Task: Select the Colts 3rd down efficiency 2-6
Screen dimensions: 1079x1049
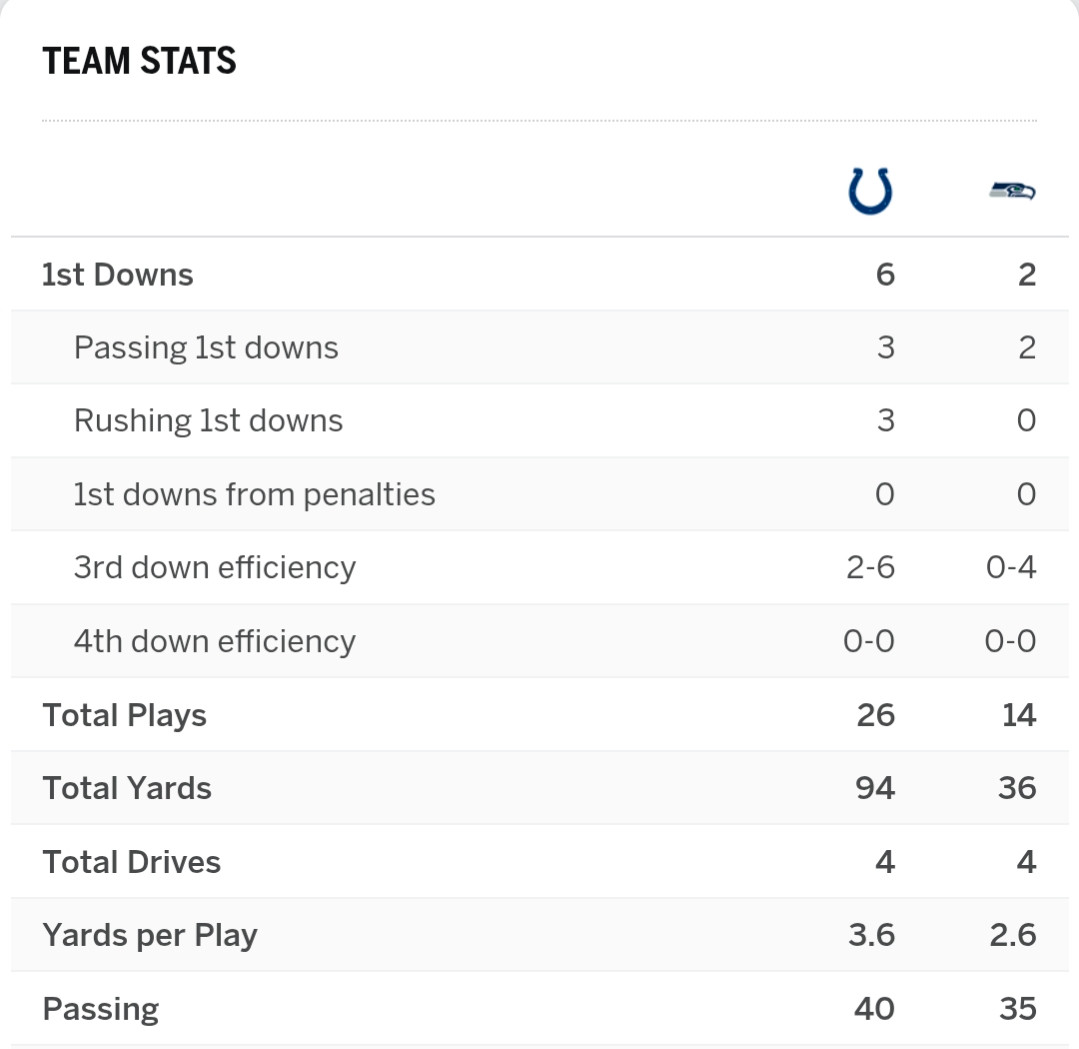Action: point(869,568)
